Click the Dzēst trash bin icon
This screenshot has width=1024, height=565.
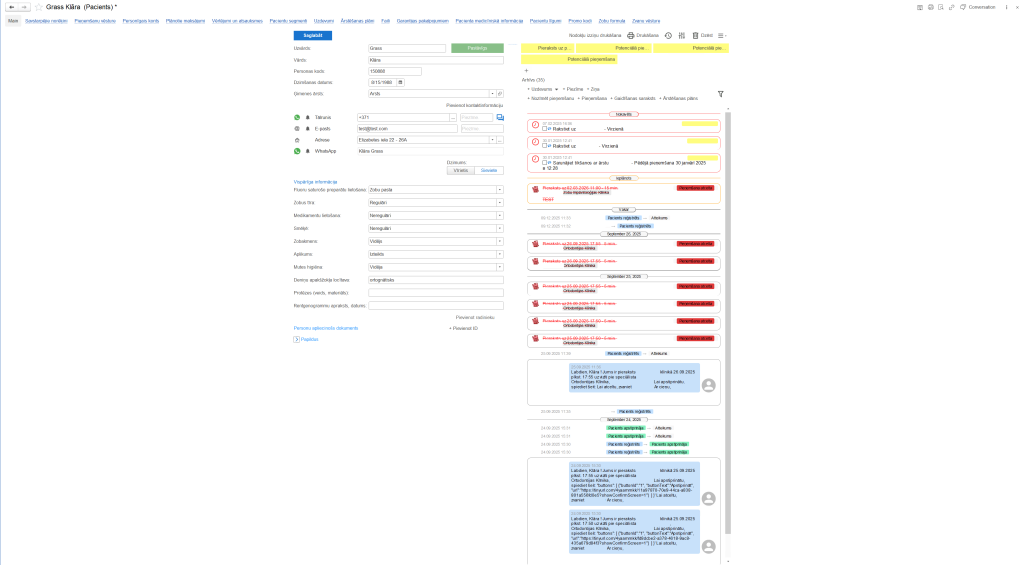(696, 35)
